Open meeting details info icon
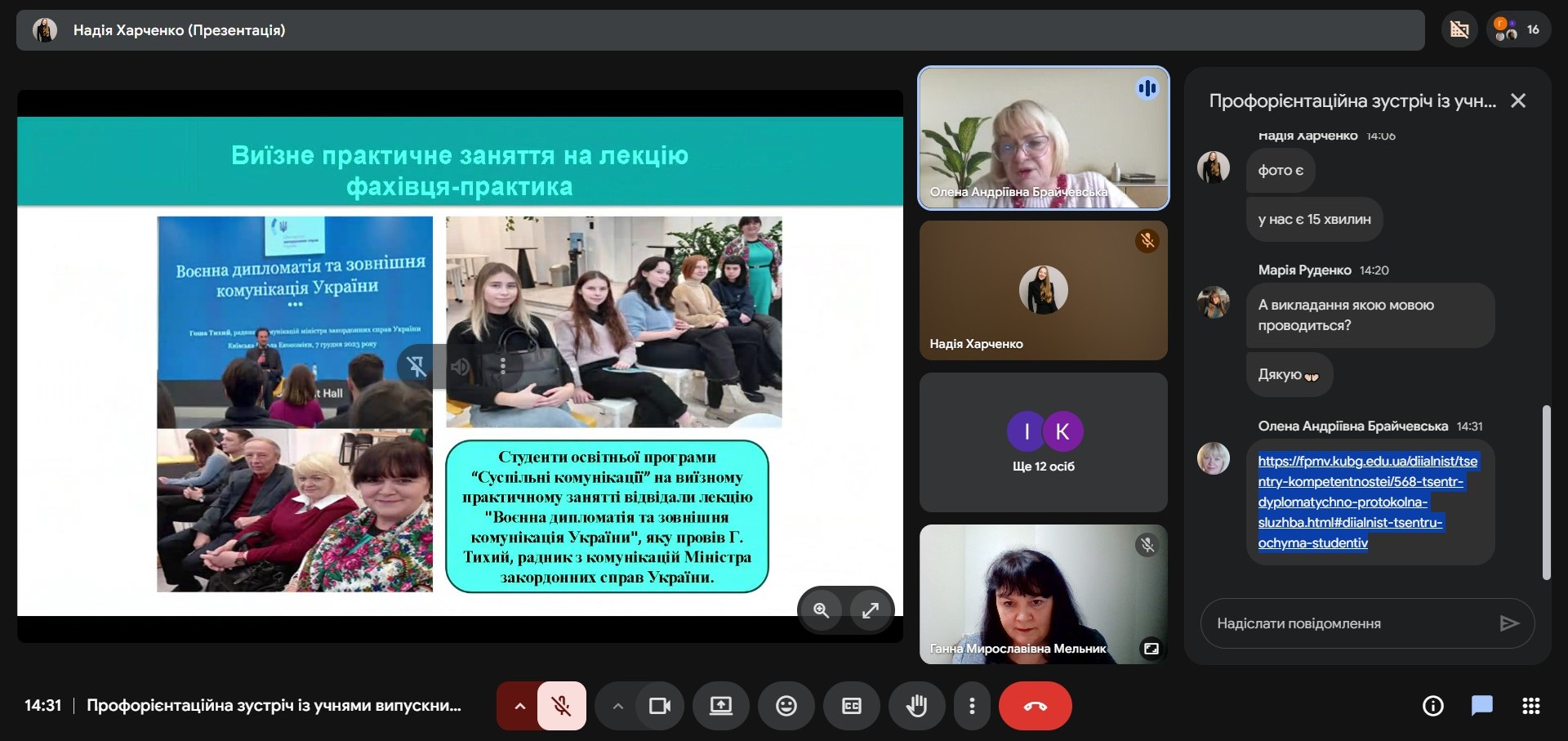 coord(1432,706)
